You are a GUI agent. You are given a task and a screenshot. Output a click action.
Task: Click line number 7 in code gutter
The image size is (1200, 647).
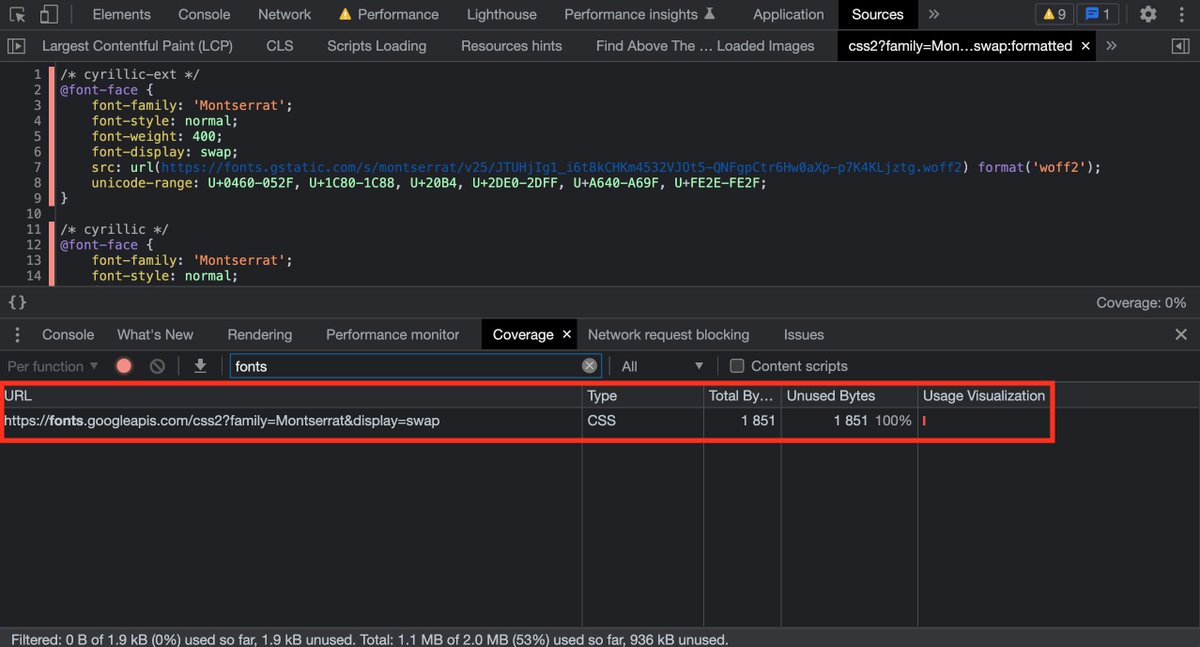coord(38,167)
